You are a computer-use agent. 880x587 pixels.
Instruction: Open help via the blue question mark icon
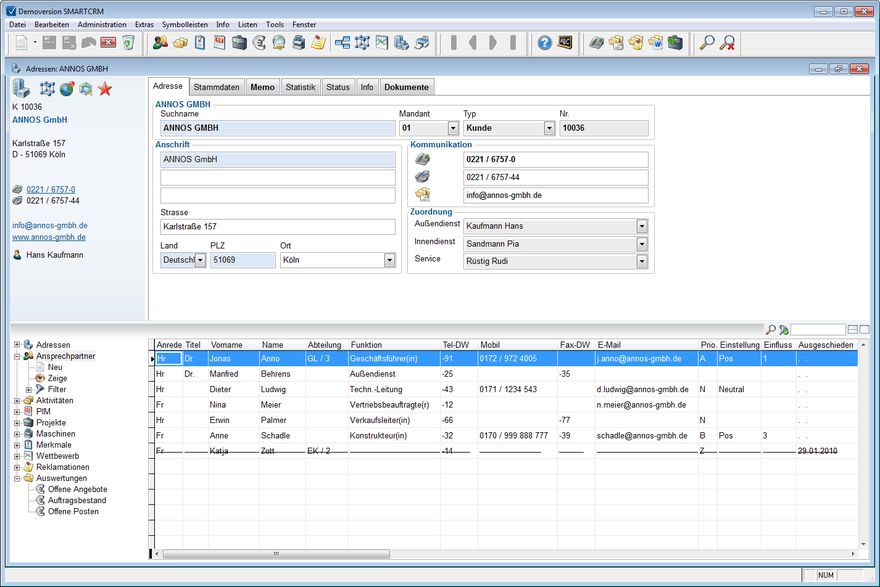coord(544,43)
